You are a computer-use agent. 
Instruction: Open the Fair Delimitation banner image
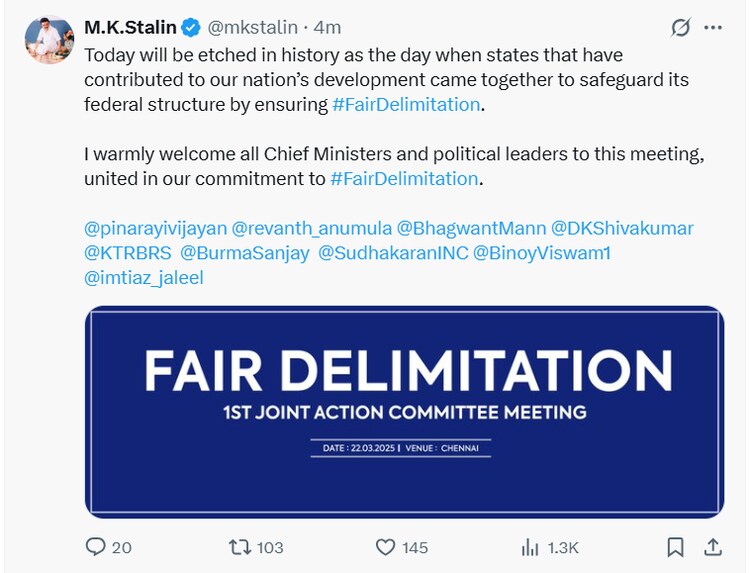coord(404,411)
